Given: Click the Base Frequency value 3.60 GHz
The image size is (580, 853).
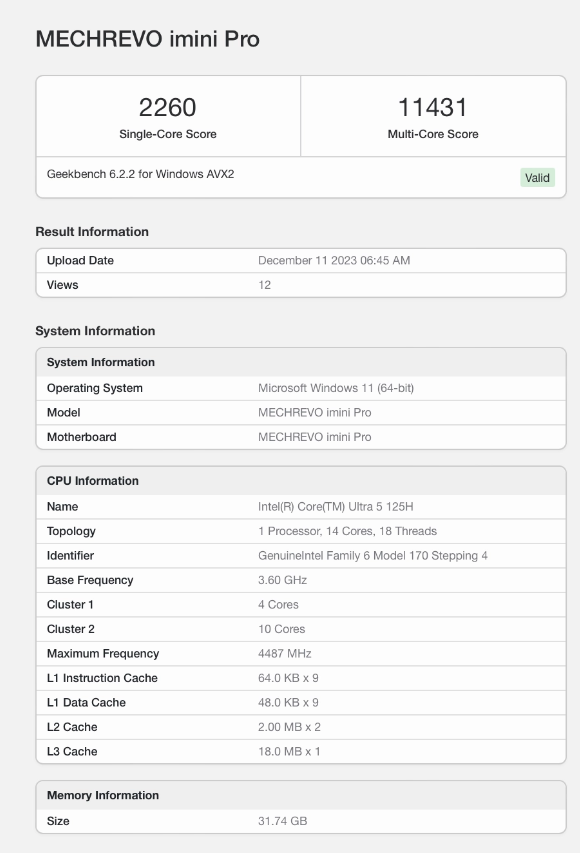Looking at the screenshot, I should tap(282, 580).
